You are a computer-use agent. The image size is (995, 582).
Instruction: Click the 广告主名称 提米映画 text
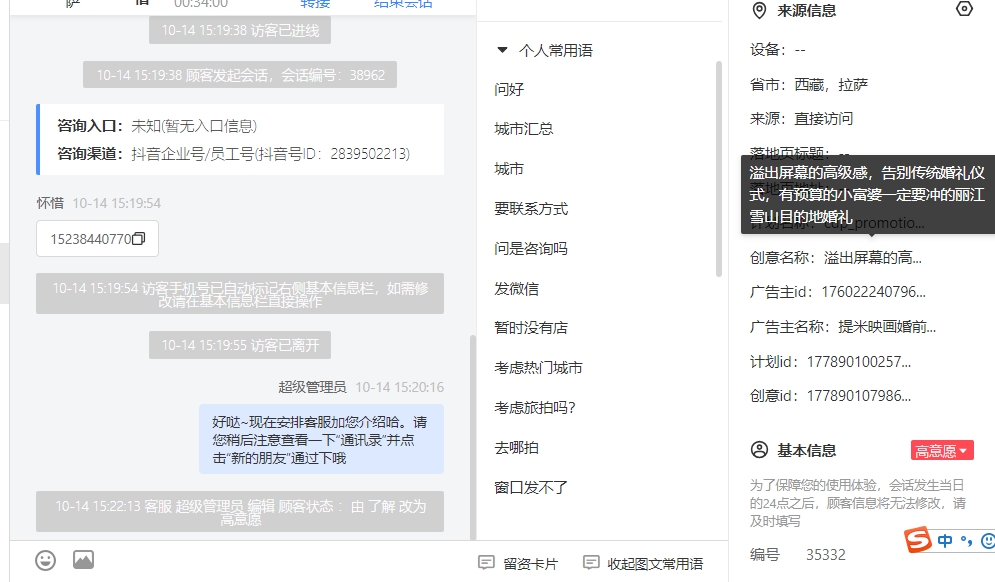tap(887, 327)
